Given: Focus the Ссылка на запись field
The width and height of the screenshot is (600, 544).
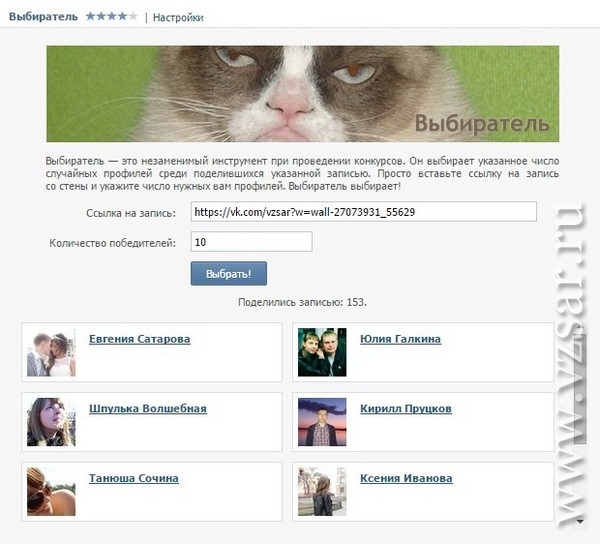Looking at the screenshot, I should [364, 212].
